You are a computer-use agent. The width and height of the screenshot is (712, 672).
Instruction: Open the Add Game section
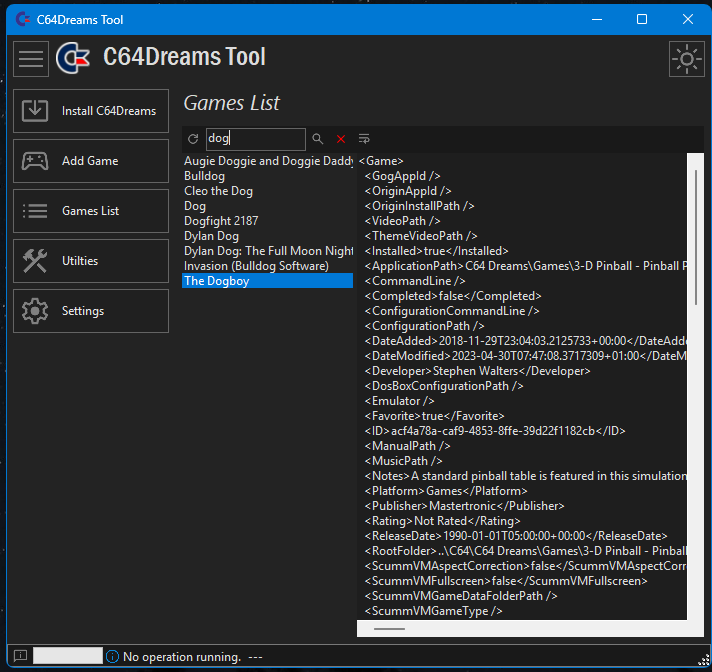(x=91, y=161)
